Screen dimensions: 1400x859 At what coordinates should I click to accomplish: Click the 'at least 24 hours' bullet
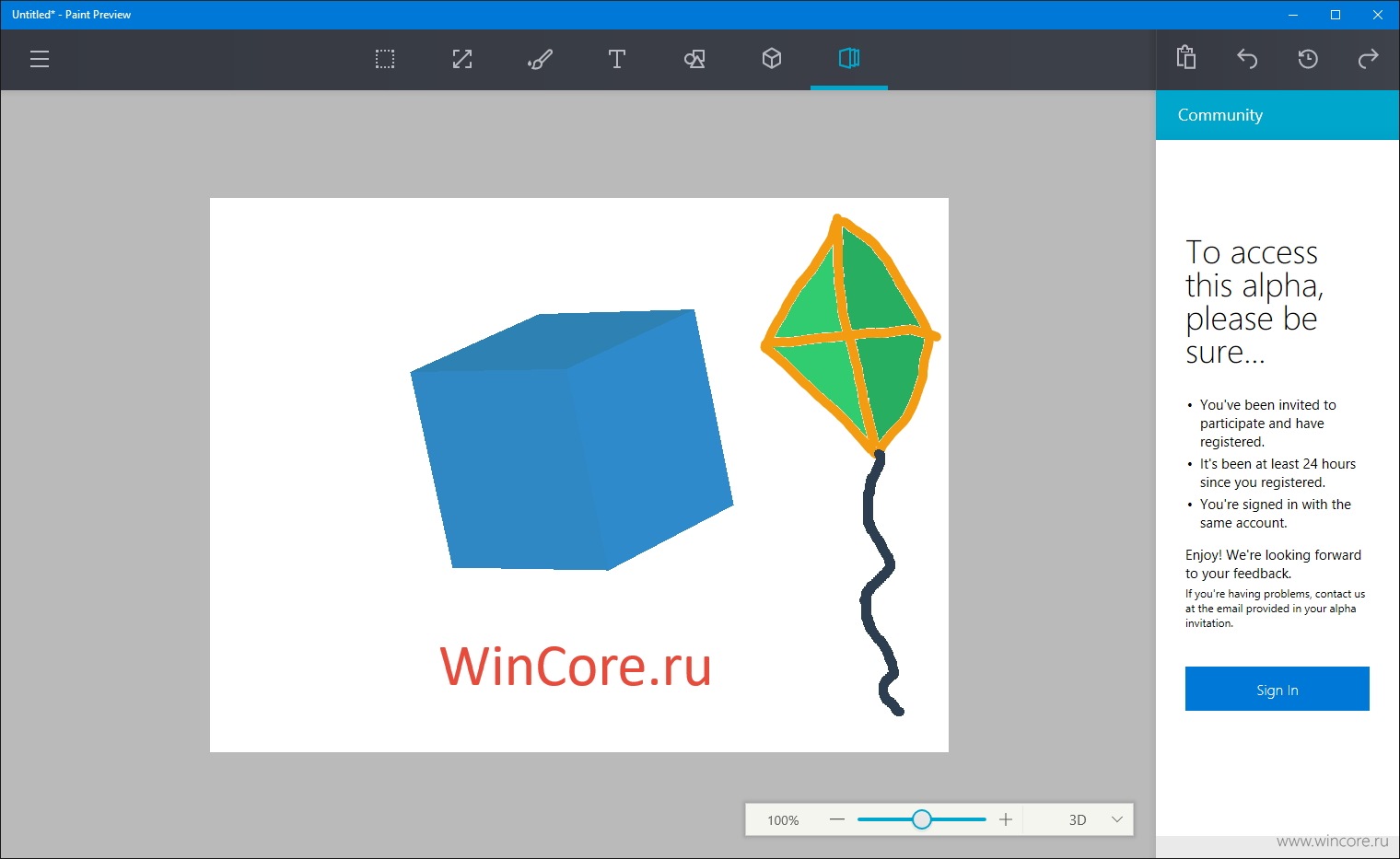coord(1277,473)
